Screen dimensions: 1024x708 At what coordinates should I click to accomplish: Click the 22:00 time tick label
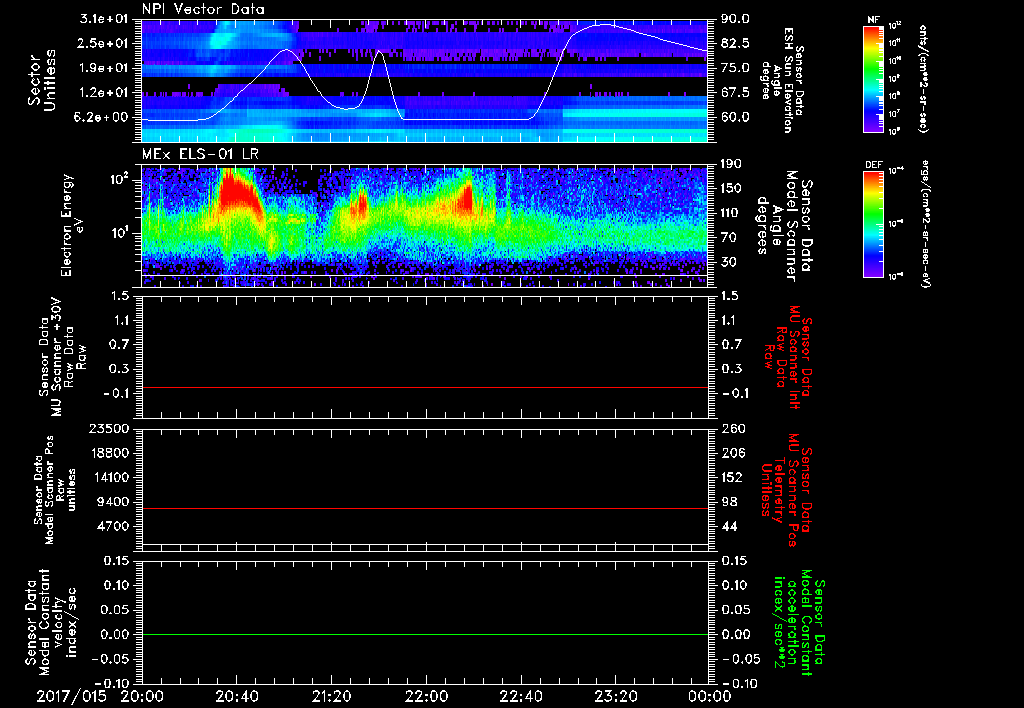click(x=426, y=696)
